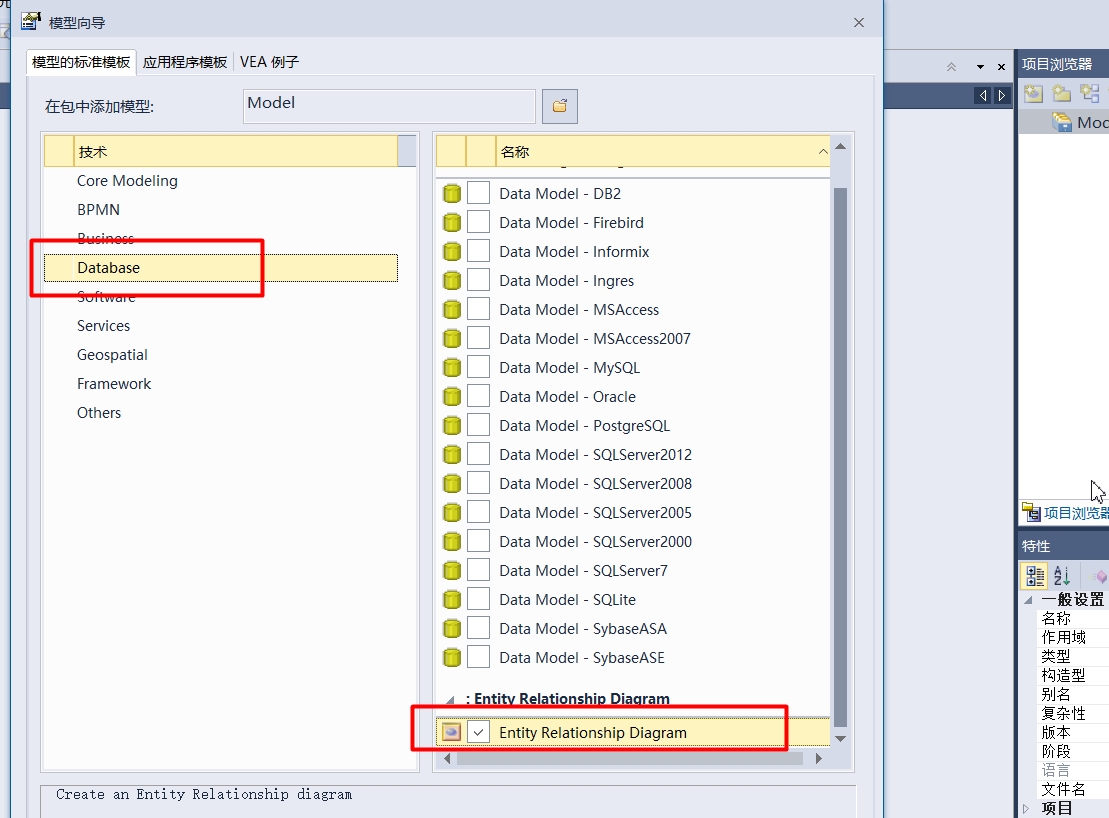This screenshot has height=818, width=1109.
Task: Check the Data Model - Oracle checkbox
Action: [478, 396]
